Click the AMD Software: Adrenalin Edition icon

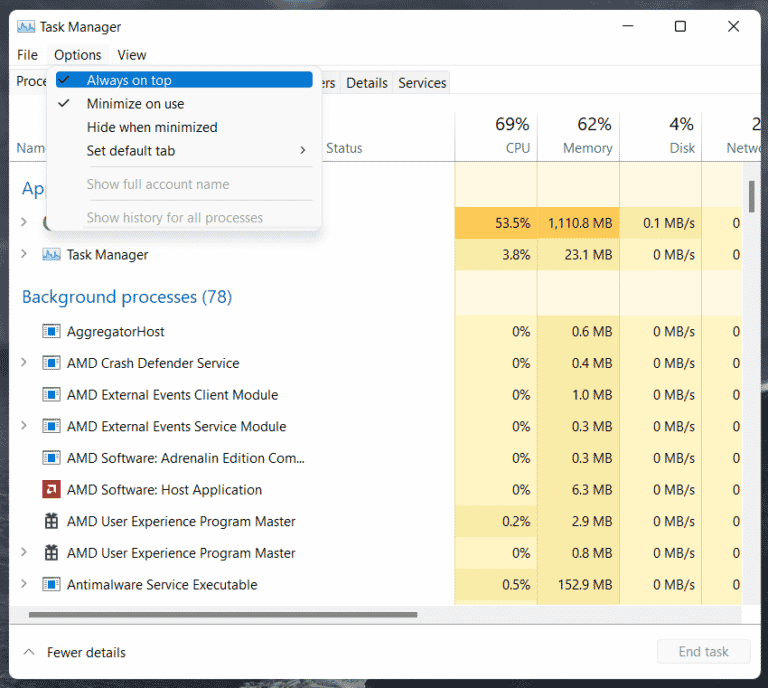pyautogui.click(x=51, y=458)
